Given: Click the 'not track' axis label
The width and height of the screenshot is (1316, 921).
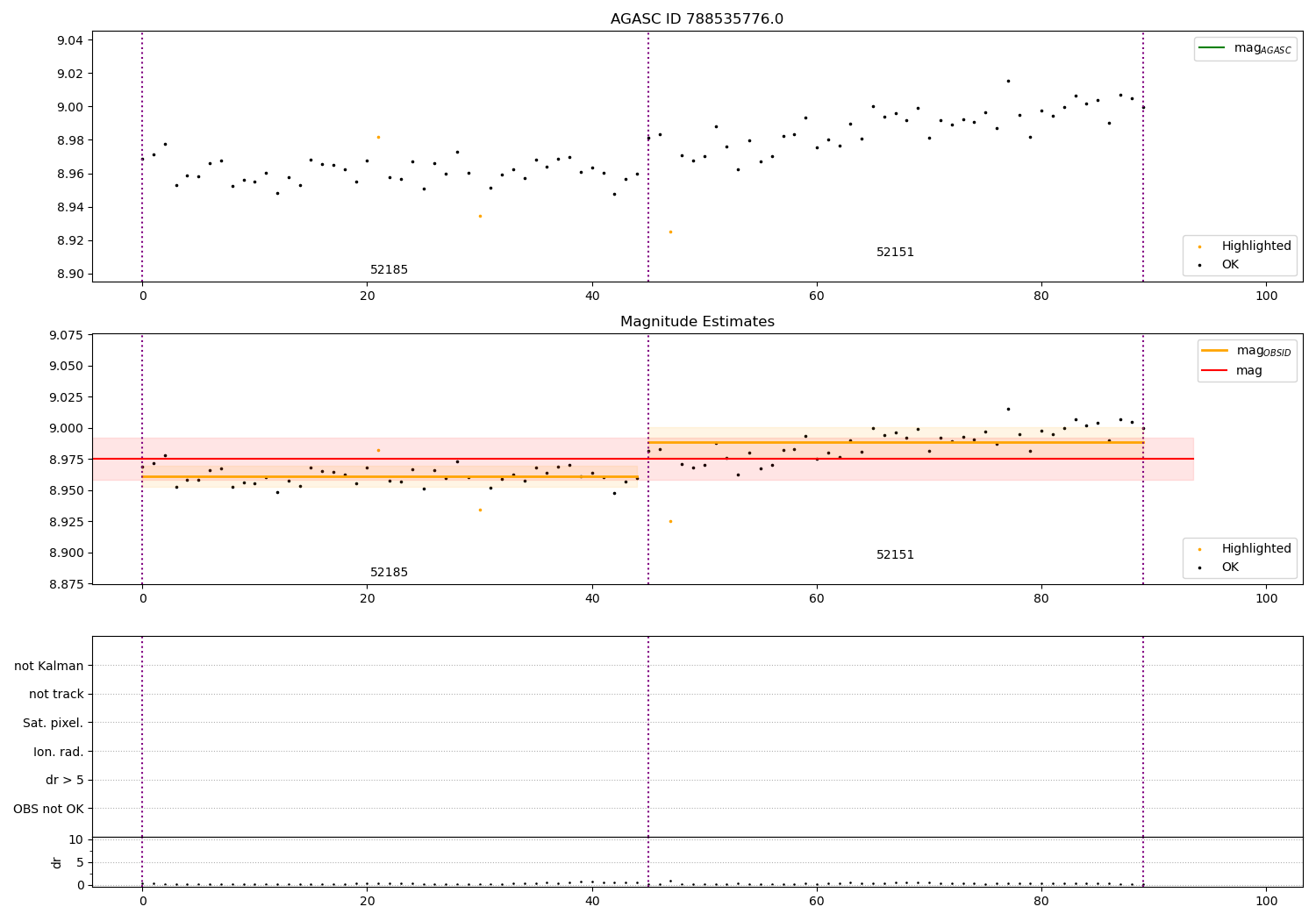Looking at the screenshot, I should pyautogui.click(x=56, y=694).
